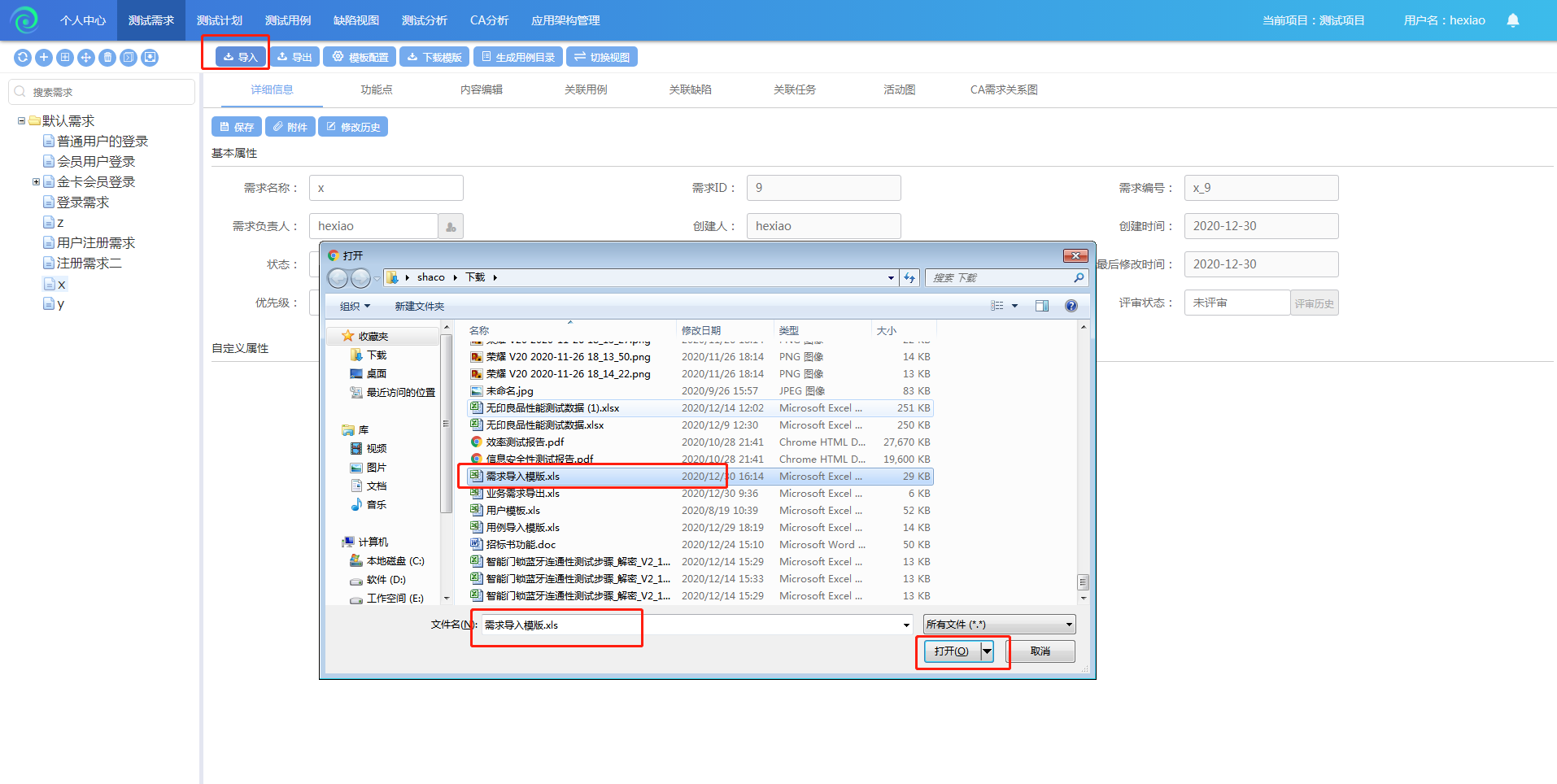
Task: Select the file 用户模板.xls
Action: click(x=512, y=511)
